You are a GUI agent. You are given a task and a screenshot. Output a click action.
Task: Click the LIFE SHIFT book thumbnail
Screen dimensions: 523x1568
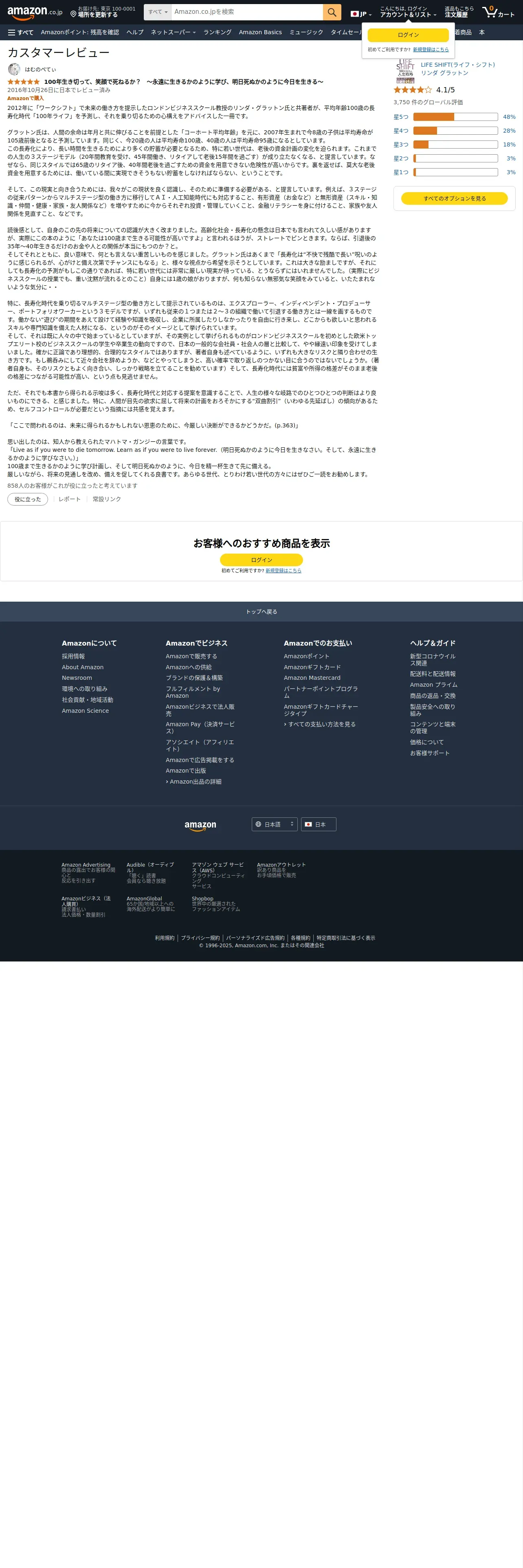point(405,70)
